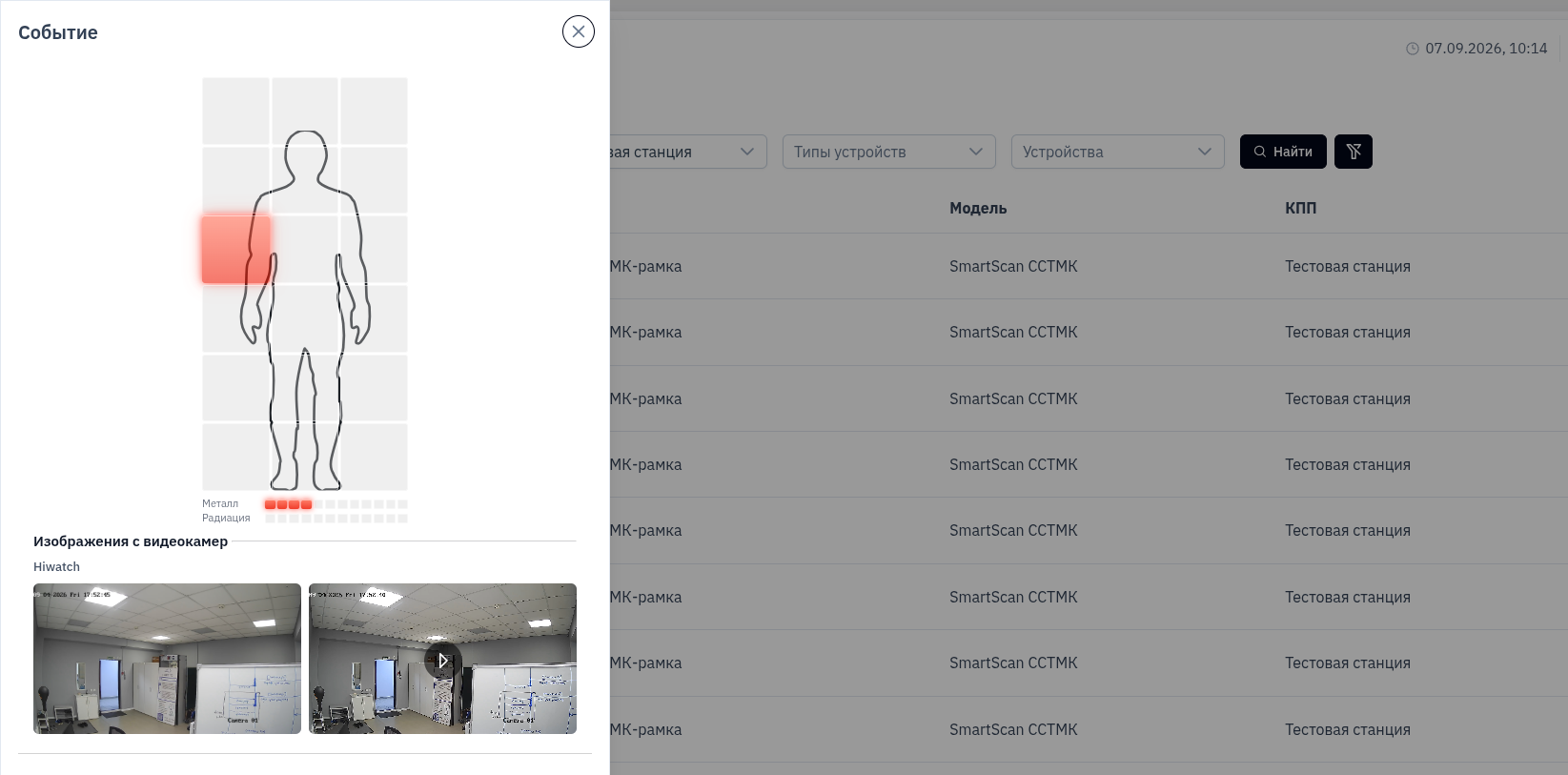Open the first Hiwatch camera snapshot

tap(167, 659)
